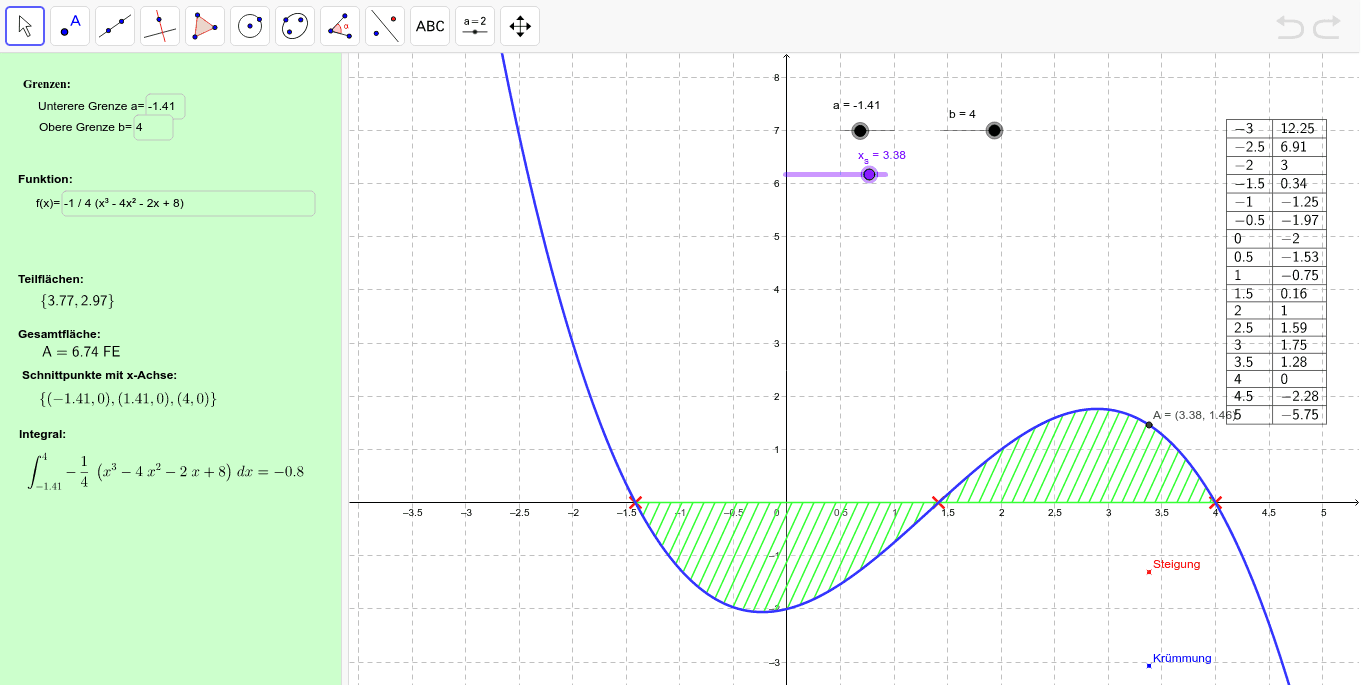The height and width of the screenshot is (687, 1361).
Task: Click the red zero marker at x=4
Action: 1216,502
